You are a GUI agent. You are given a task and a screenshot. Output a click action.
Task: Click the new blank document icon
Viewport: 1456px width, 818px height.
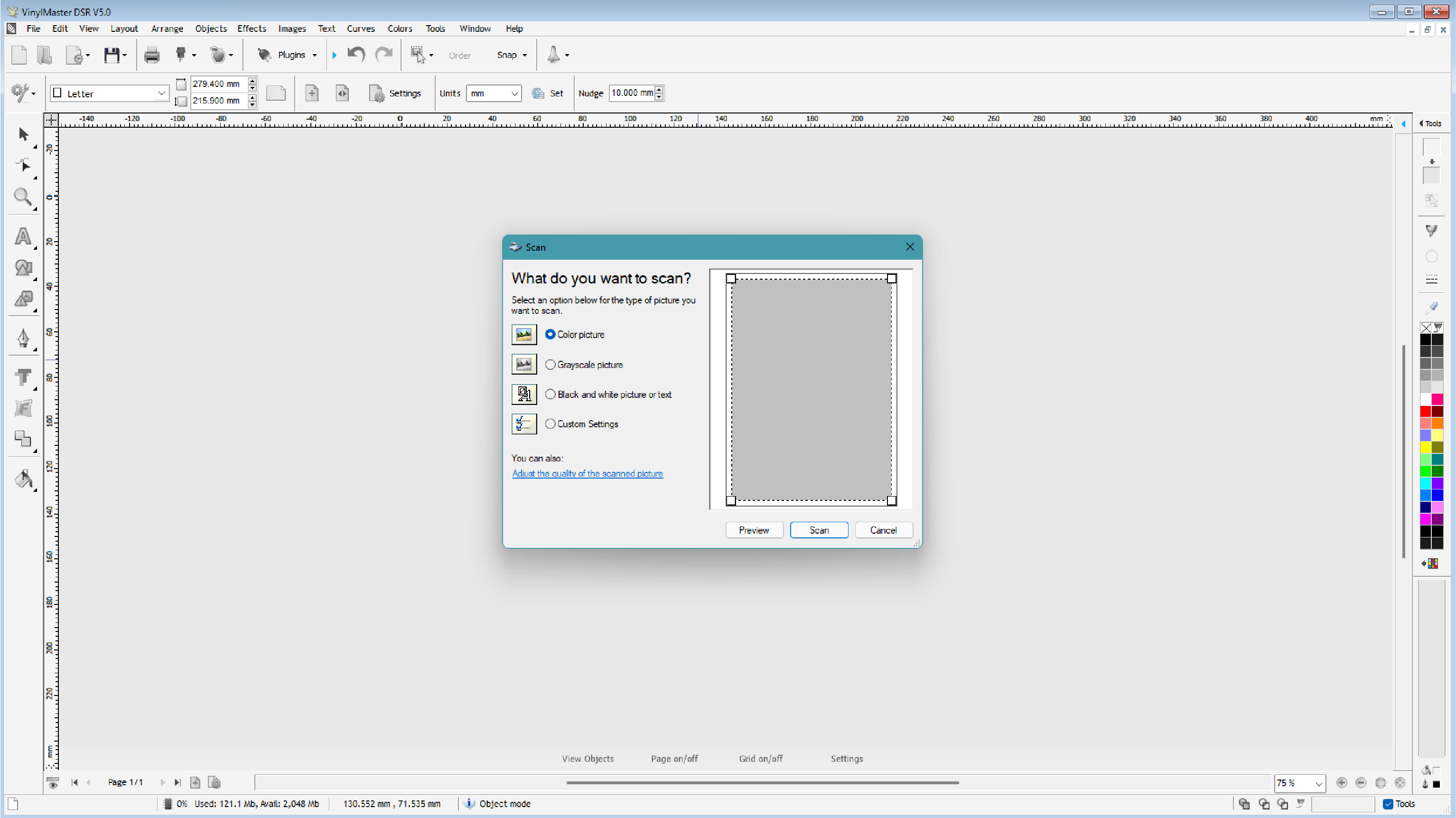click(x=19, y=55)
